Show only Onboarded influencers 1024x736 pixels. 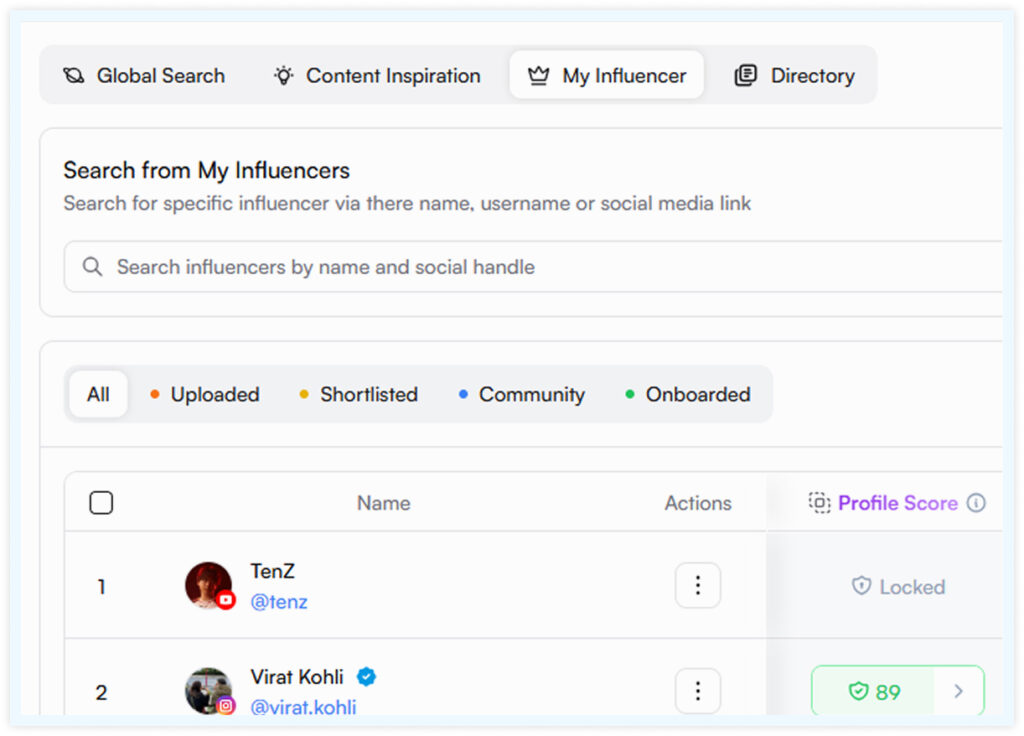click(688, 394)
